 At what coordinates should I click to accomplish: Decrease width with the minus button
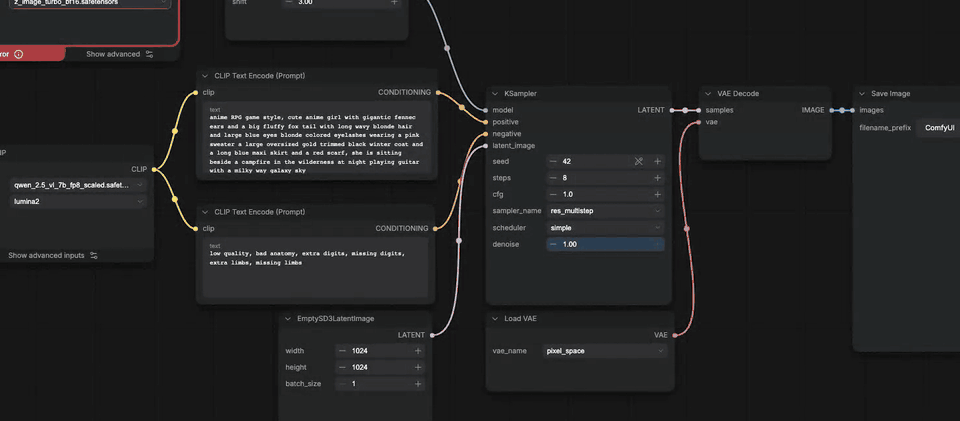coord(342,351)
